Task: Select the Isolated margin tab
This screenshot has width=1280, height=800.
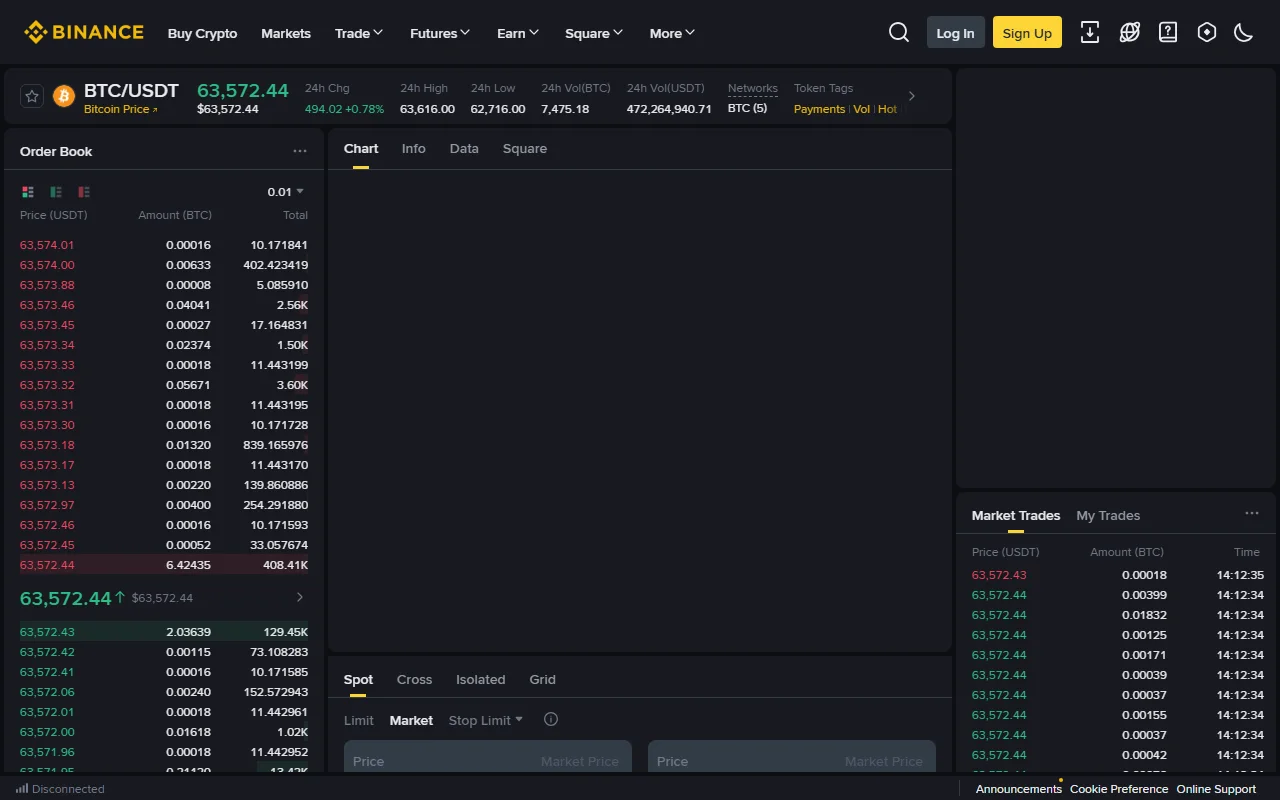Action: pyautogui.click(x=481, y=679)
